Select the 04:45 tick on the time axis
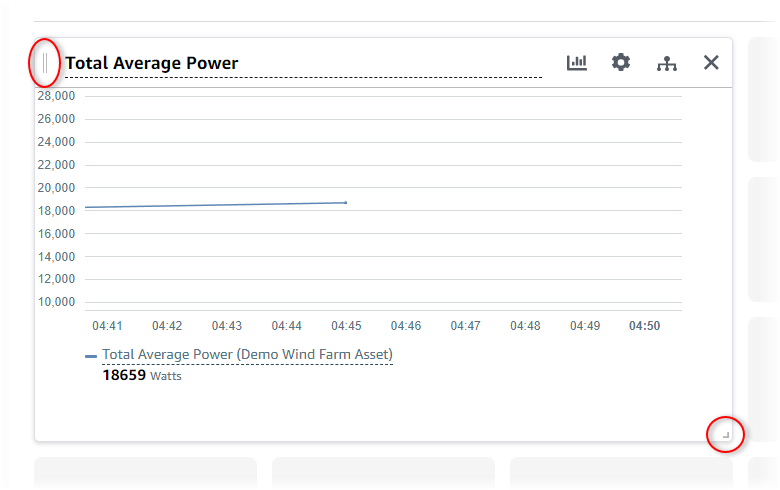780x490 pixels. tap(346, 326)
